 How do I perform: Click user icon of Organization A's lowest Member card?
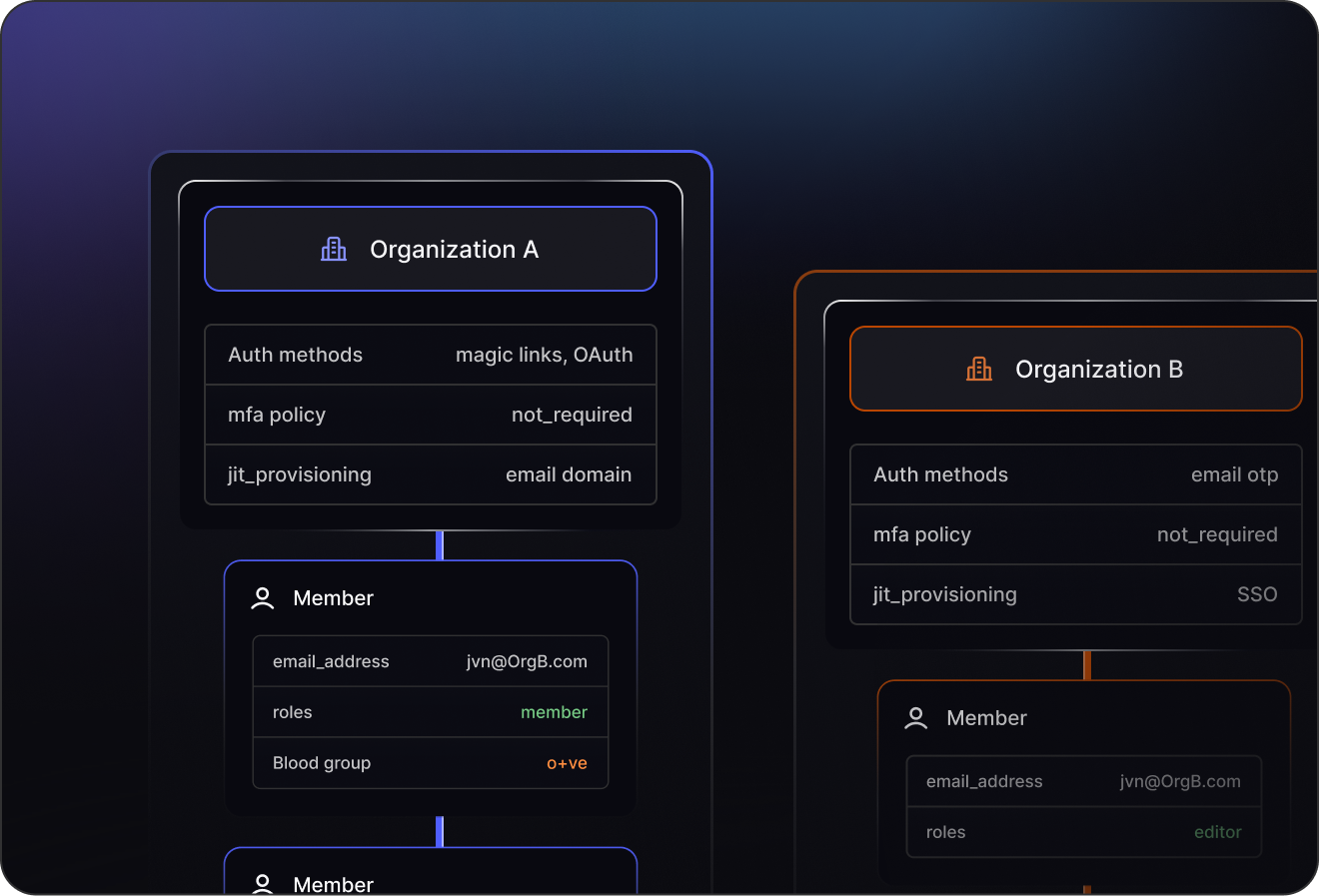pos(263,884)
